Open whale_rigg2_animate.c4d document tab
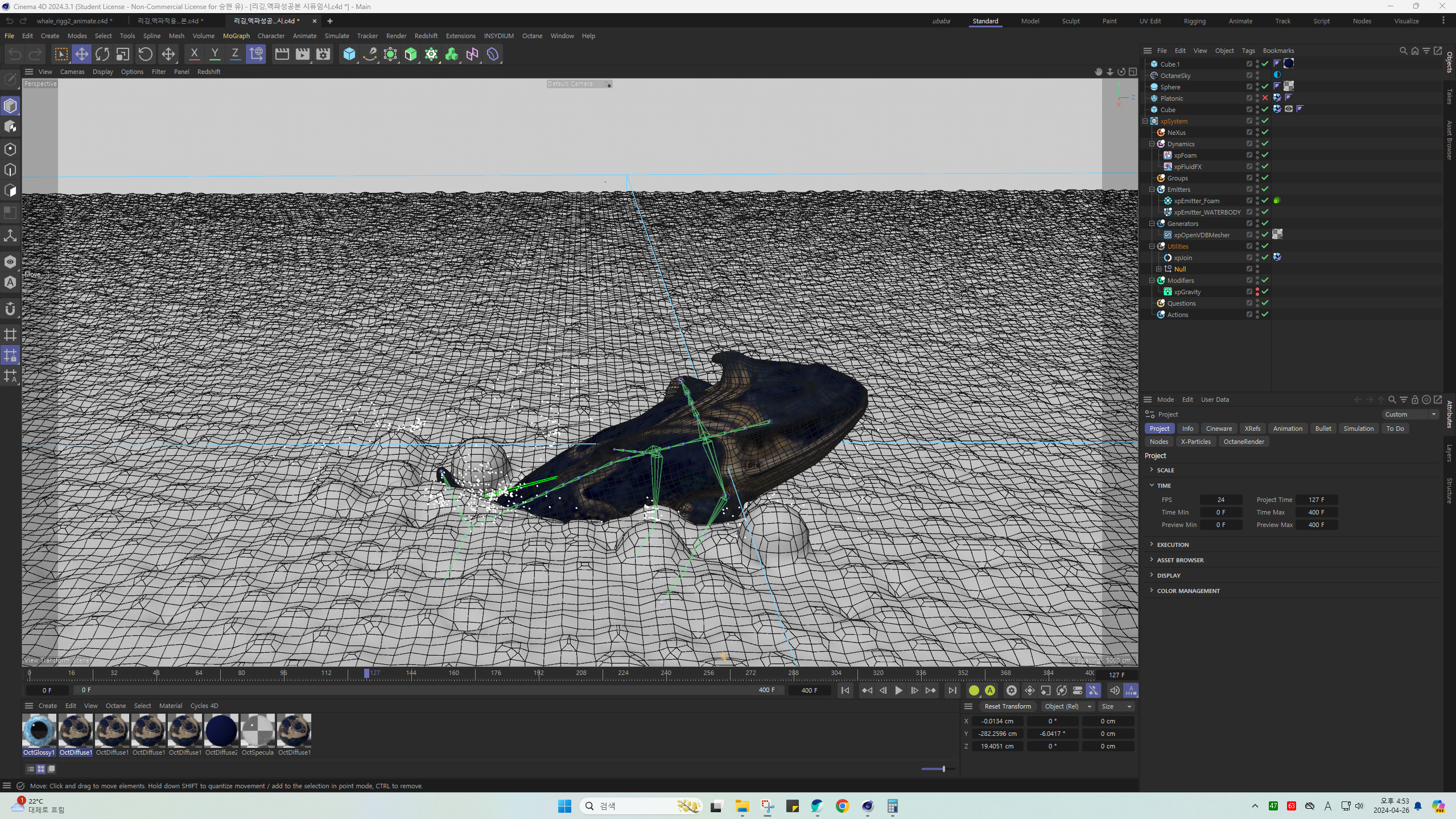This screenshot has height=819, width=1456. pos(75,21)
